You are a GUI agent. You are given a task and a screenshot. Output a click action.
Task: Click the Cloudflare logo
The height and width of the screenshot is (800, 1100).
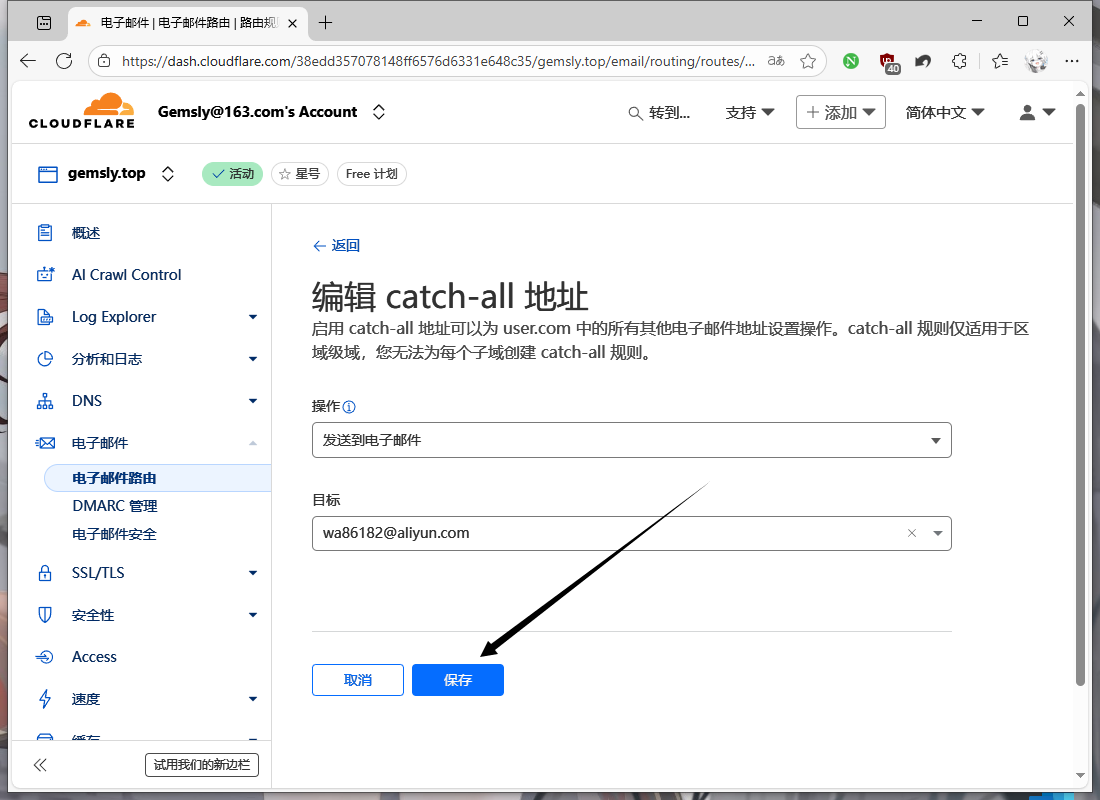click(82, 112)
